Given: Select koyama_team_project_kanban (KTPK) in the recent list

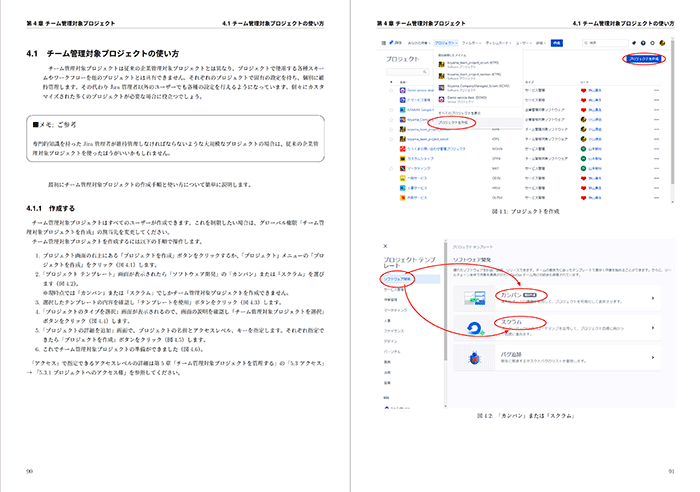Looking at the screenshot, I should click(478, 76).
